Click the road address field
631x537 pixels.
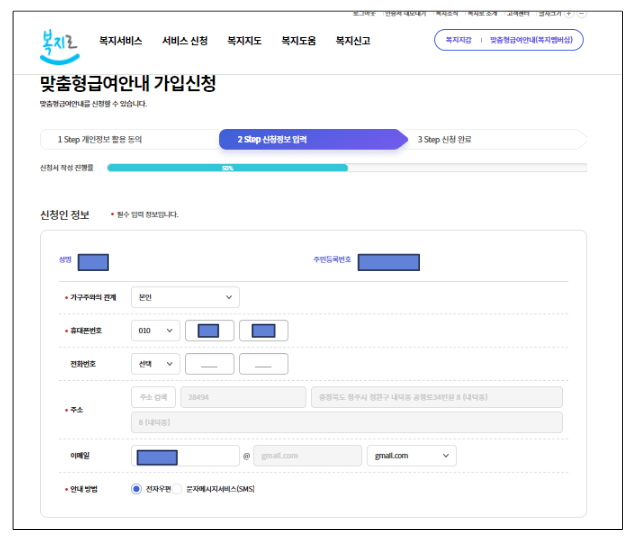(437, 397)
